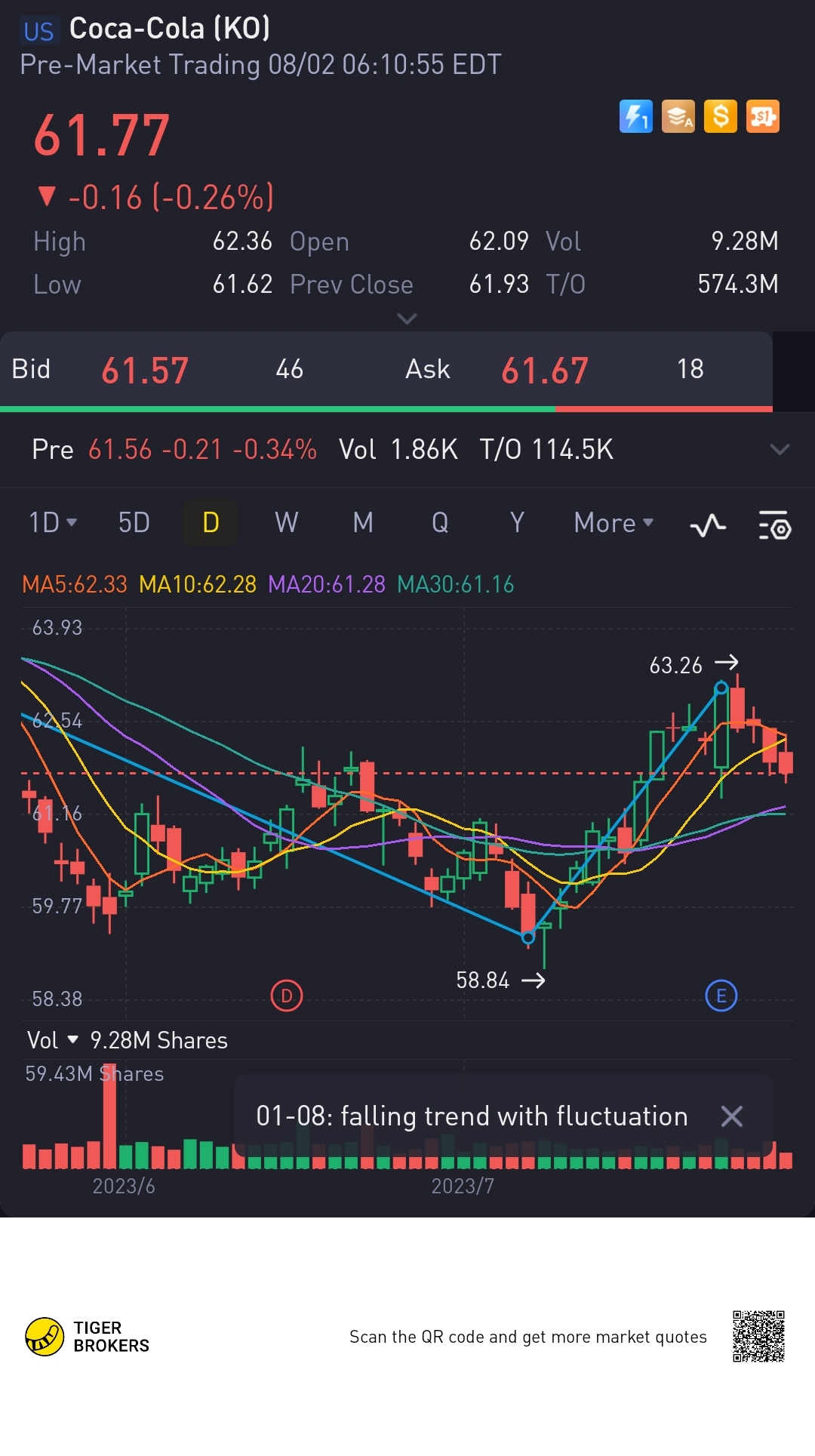Image resolution: width=815 pixels, height=1456 pixels.
Task: Tap the stacked layers badge icon
Action: tap(678, 116)
